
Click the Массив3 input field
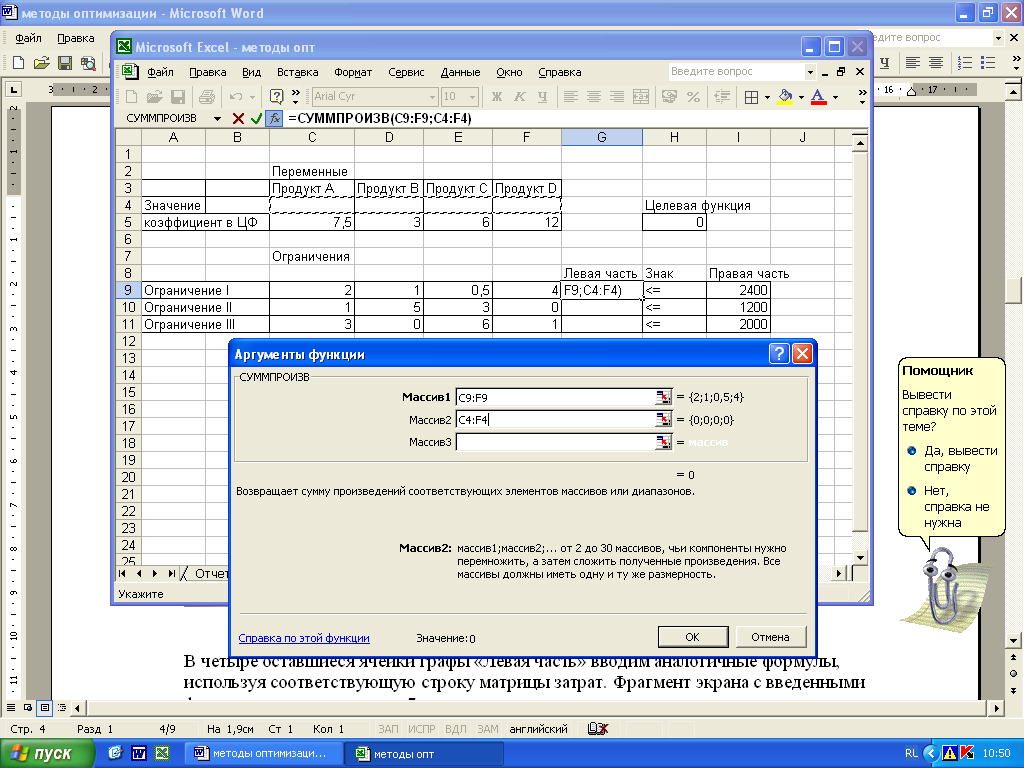click(x=555, y=442)
